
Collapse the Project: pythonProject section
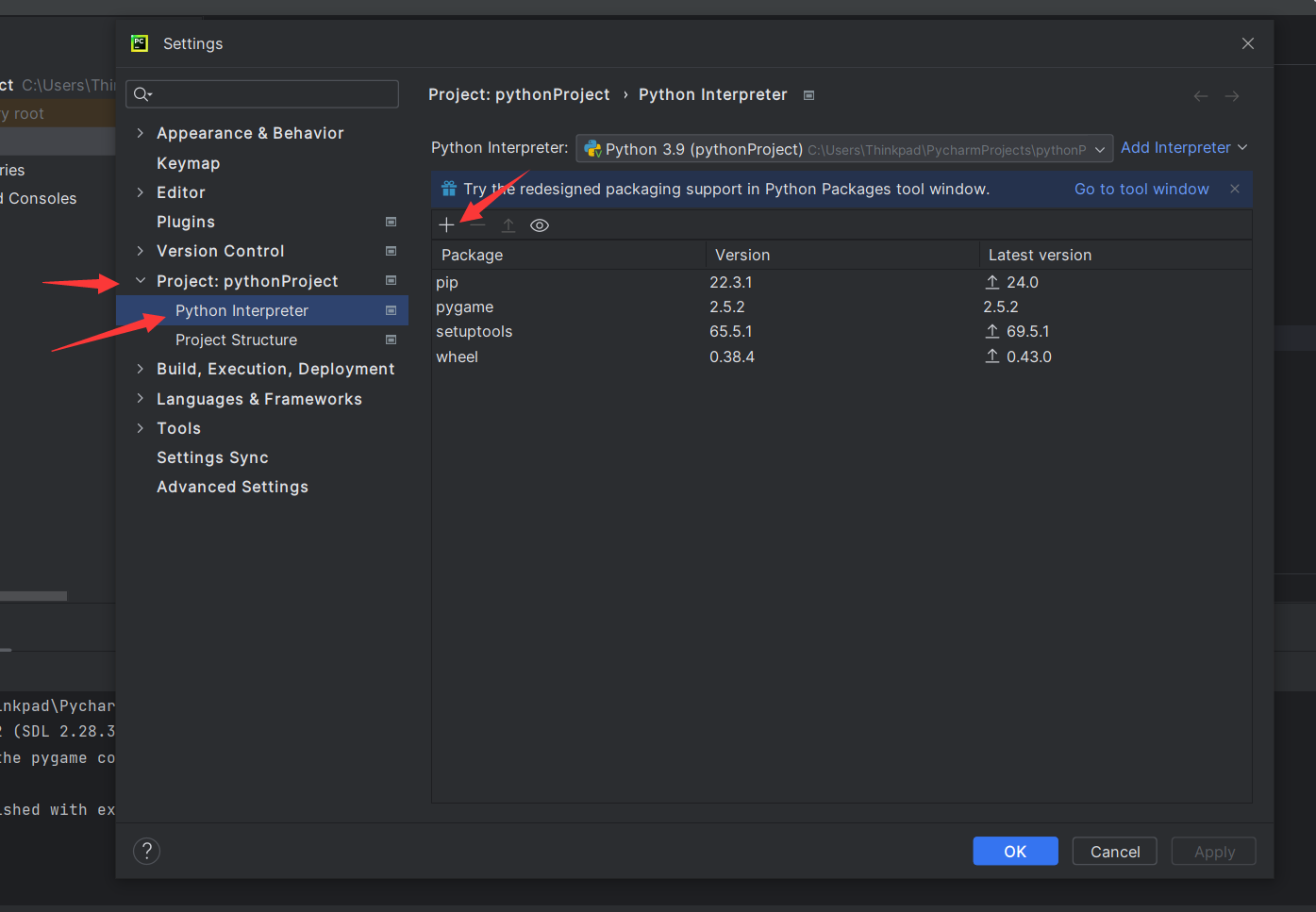(x=141, y=281)
